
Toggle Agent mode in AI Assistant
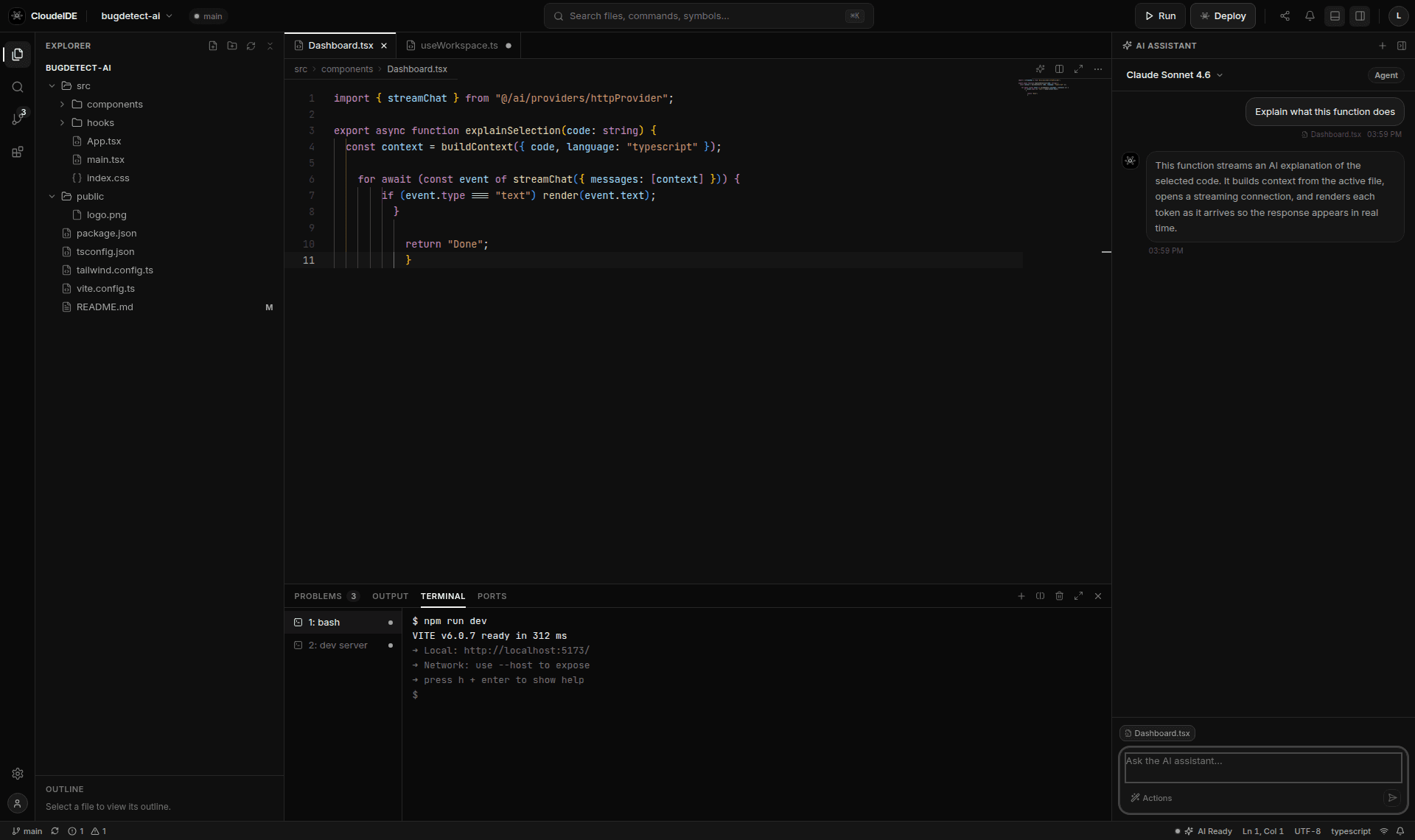[x=1386, y=75]
